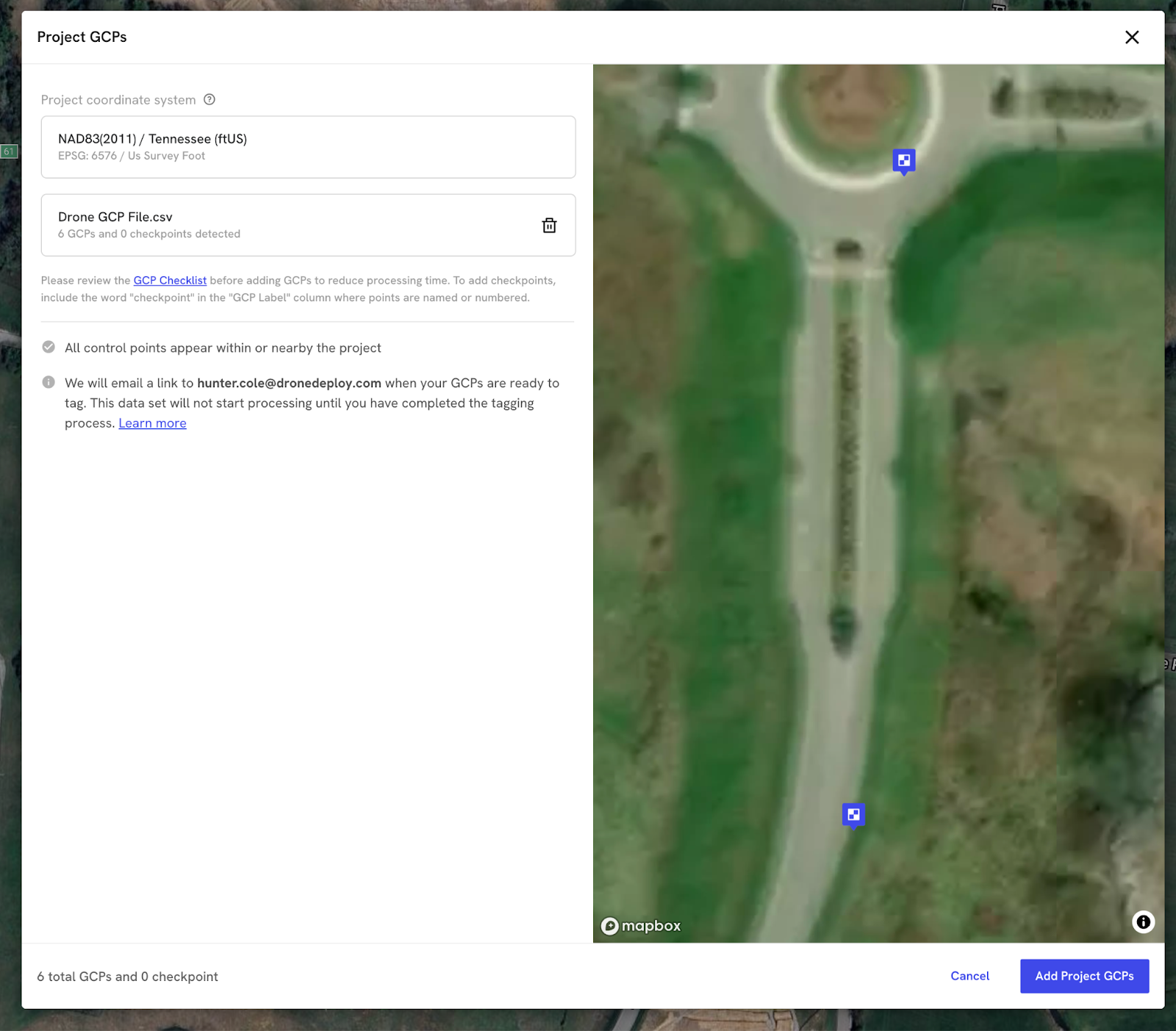Click the info icon beside the email notice
1176x1031 pixels.
[49, 382]
